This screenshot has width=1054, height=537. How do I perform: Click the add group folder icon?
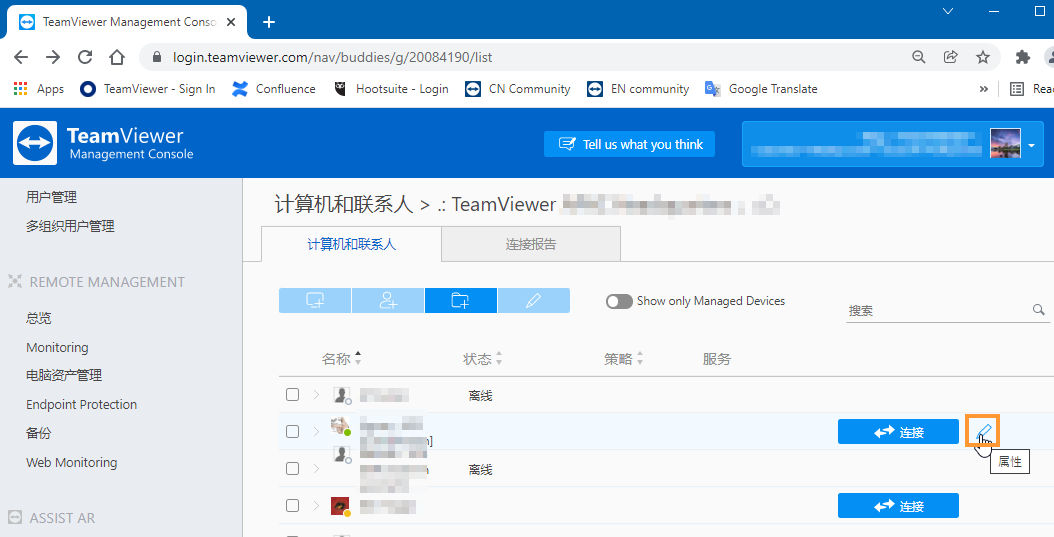[460, 300]
